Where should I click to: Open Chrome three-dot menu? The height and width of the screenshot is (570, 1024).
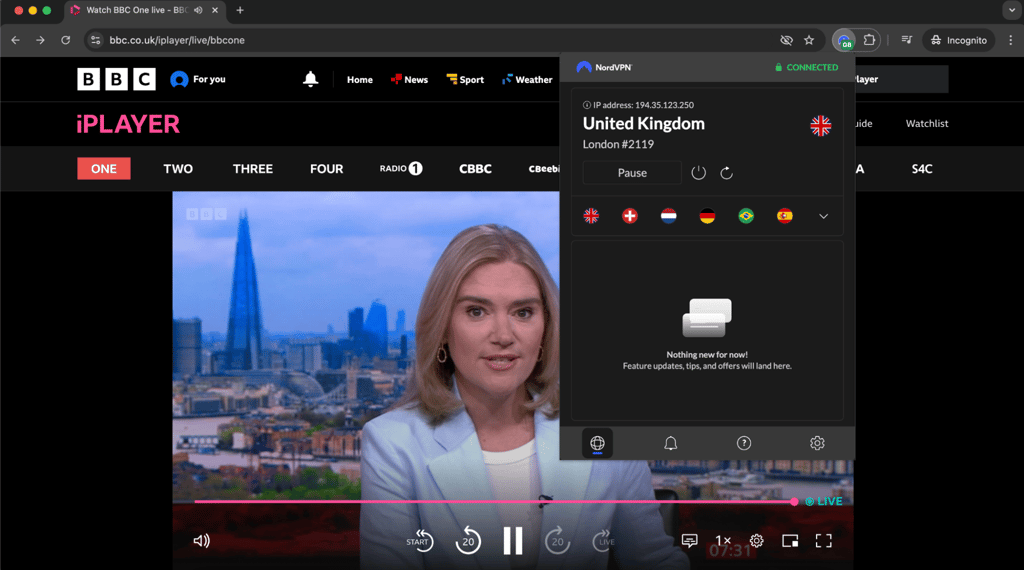(1010, 40)
